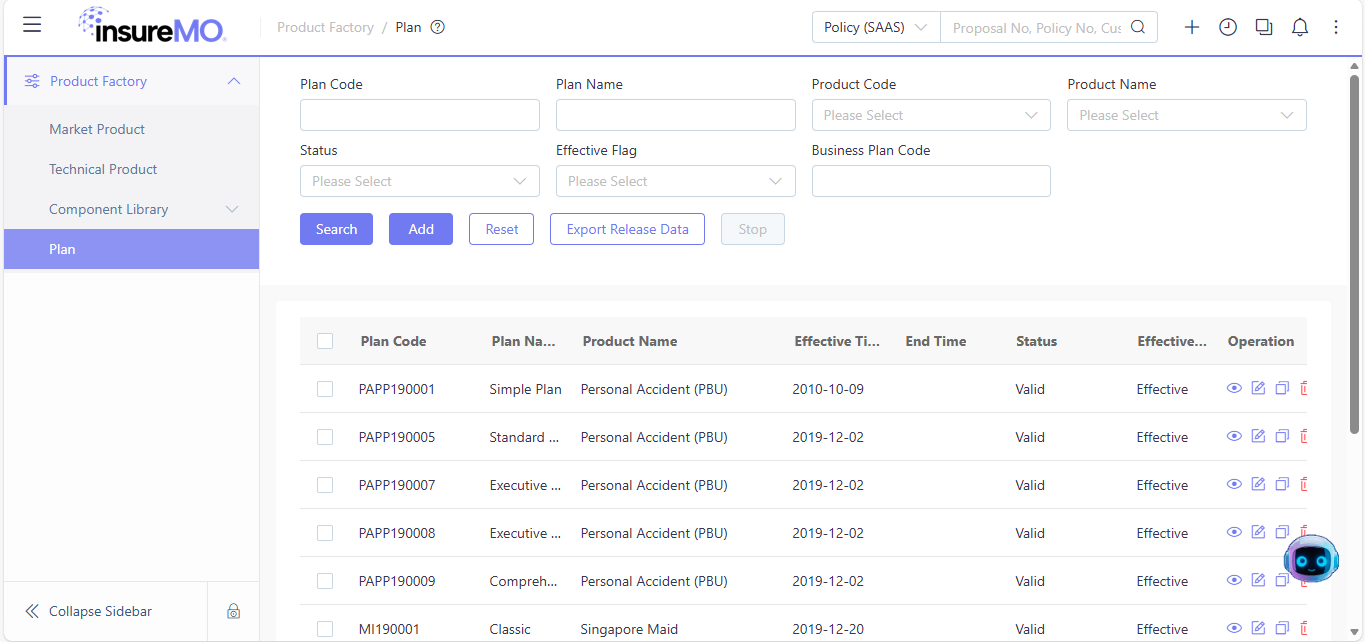Copy plan PAPP190001
The height and width of the screenshot is (642, 1365).
pyautogui.click(x=1282, y=388)
